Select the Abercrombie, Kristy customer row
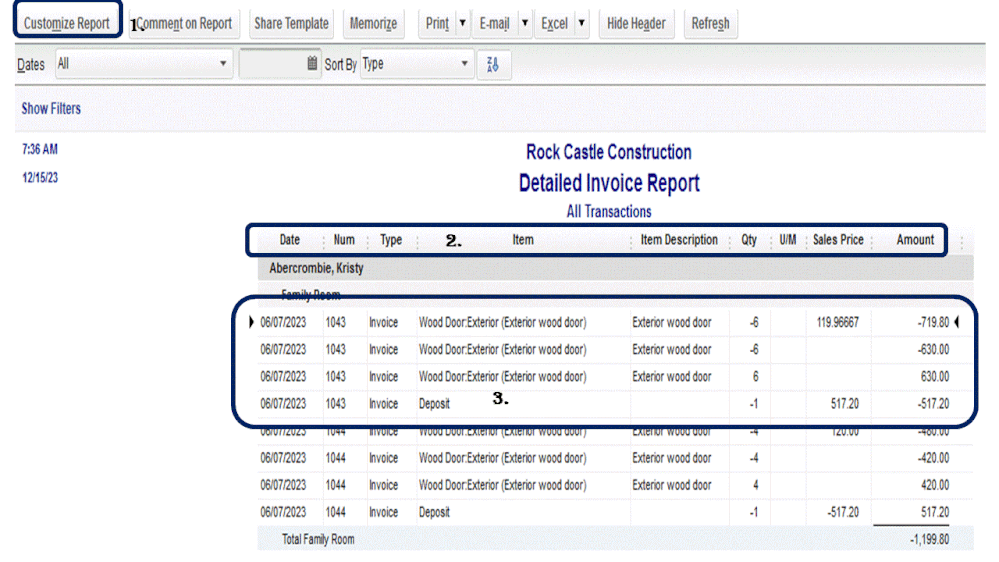The width and height of the screenshot is (999, 562). (615, 268)
